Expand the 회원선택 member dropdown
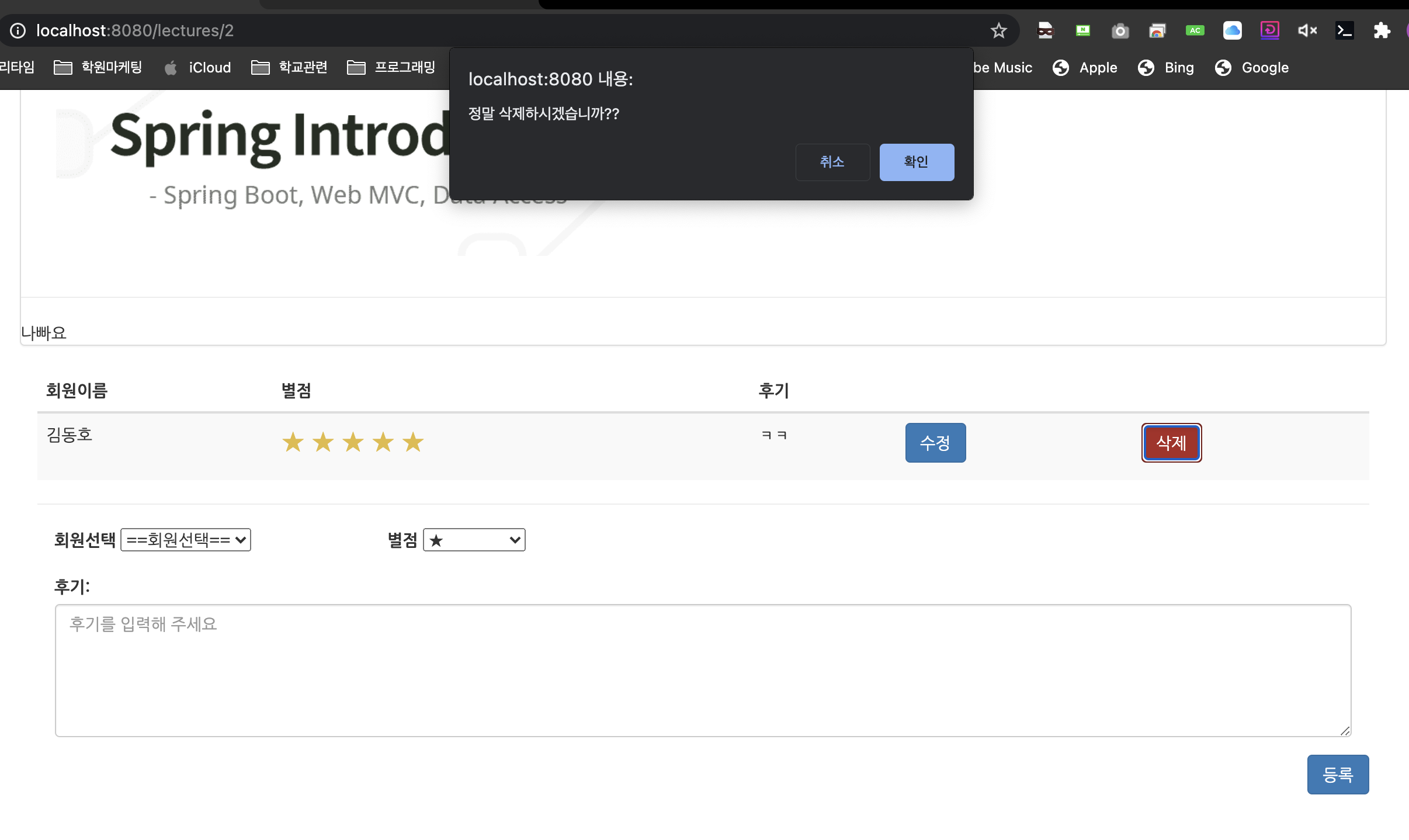Viewport: 1409px width, 840px height. pos(186,540)
